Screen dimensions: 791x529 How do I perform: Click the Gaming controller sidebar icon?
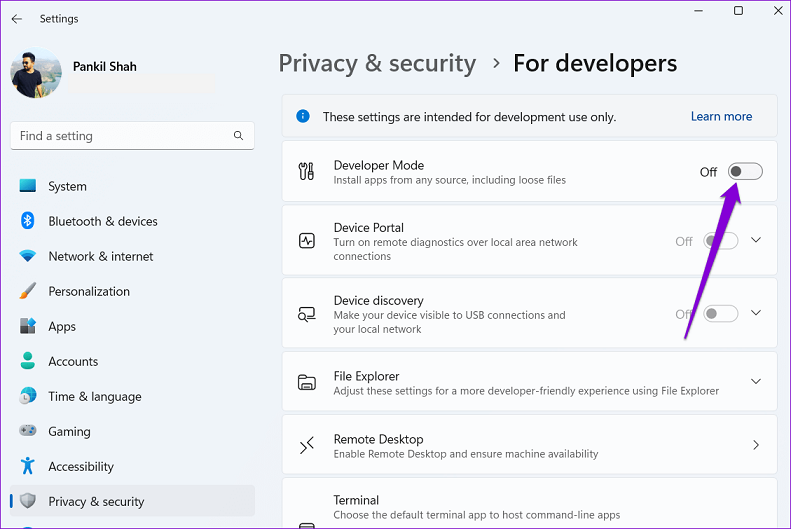click(28, 431)
